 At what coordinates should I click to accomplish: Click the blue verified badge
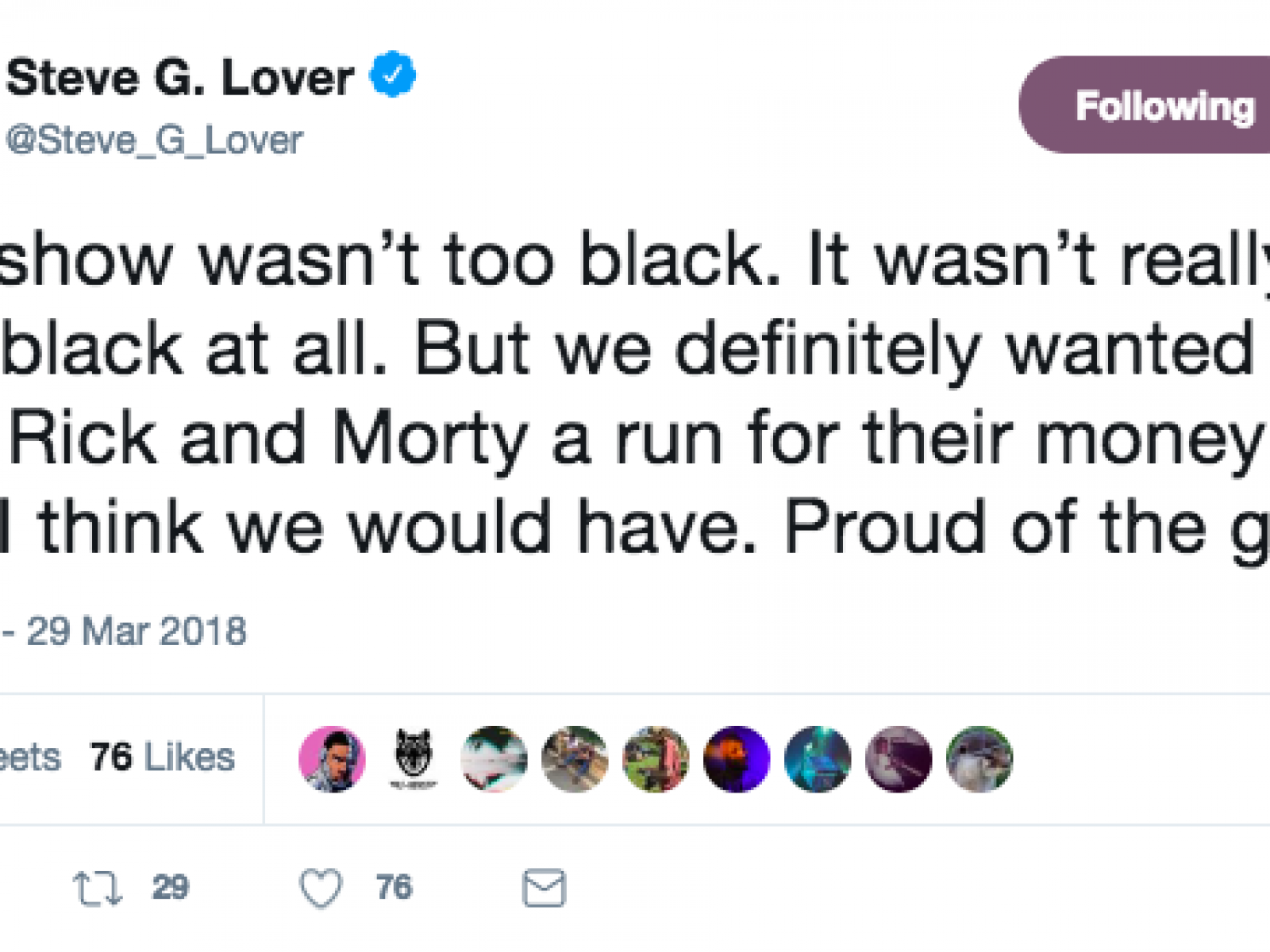[x=391, y=74]
